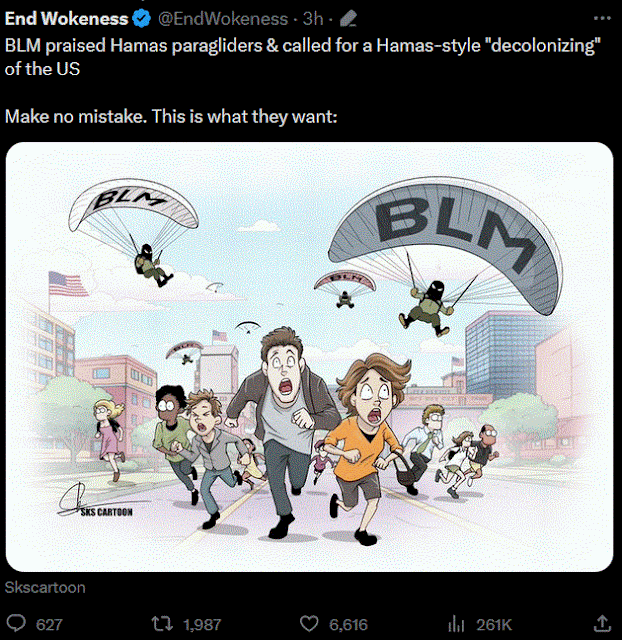Click the "Make no mistake" text line
This screenshot has height=640, width=622.
(x=171, y=117)
